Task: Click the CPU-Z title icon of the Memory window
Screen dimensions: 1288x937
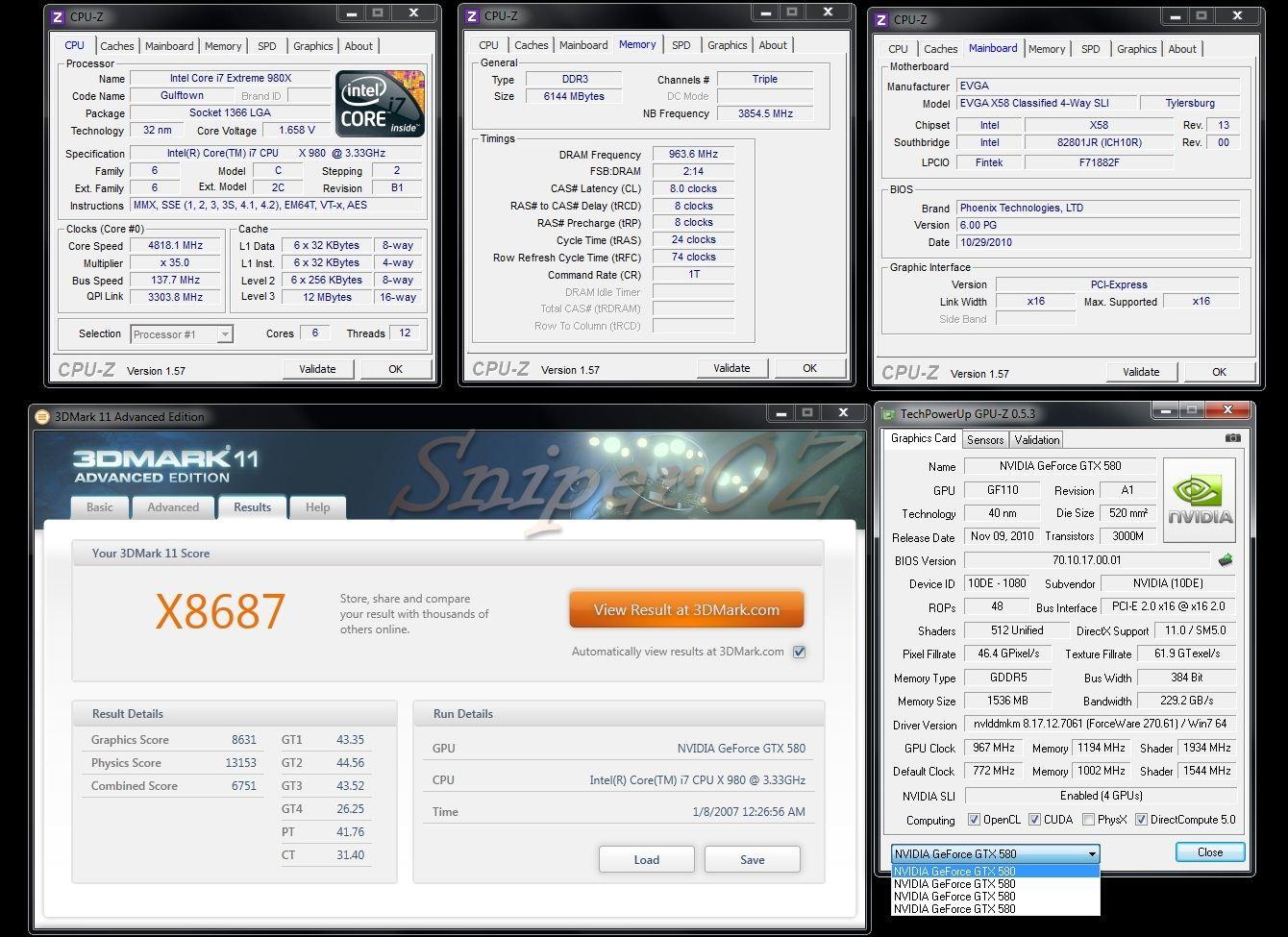Action: point(471,15)
